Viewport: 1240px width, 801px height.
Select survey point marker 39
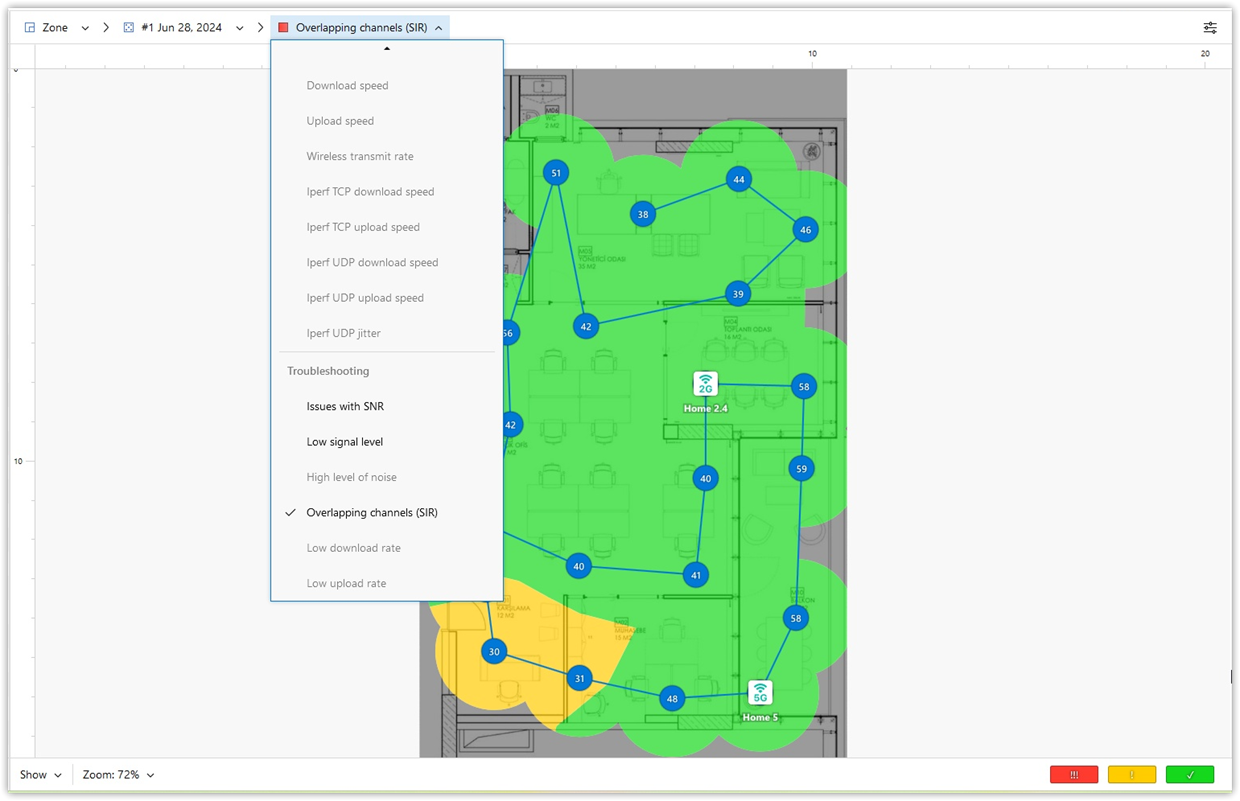tap(738, 293)
